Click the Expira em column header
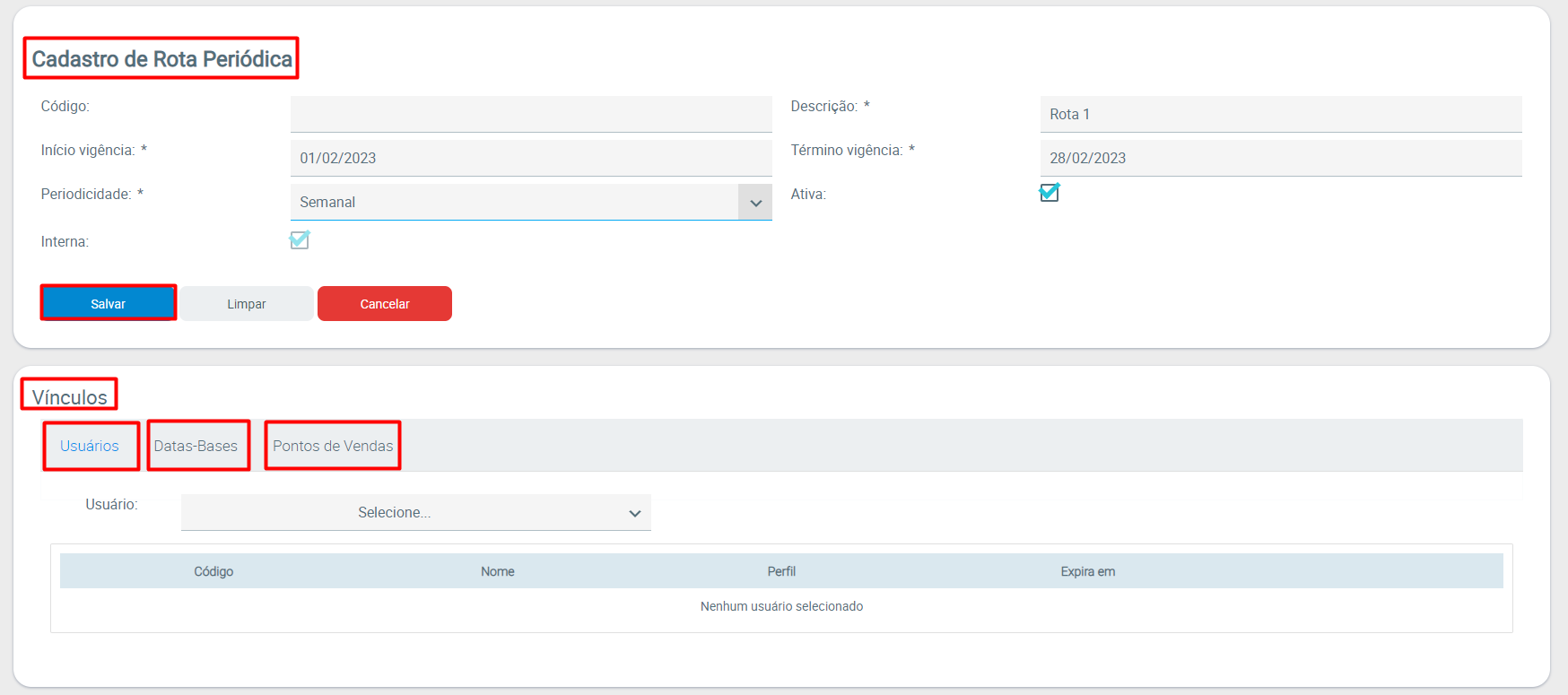 pyautogui.click(x=1087, y=571)
